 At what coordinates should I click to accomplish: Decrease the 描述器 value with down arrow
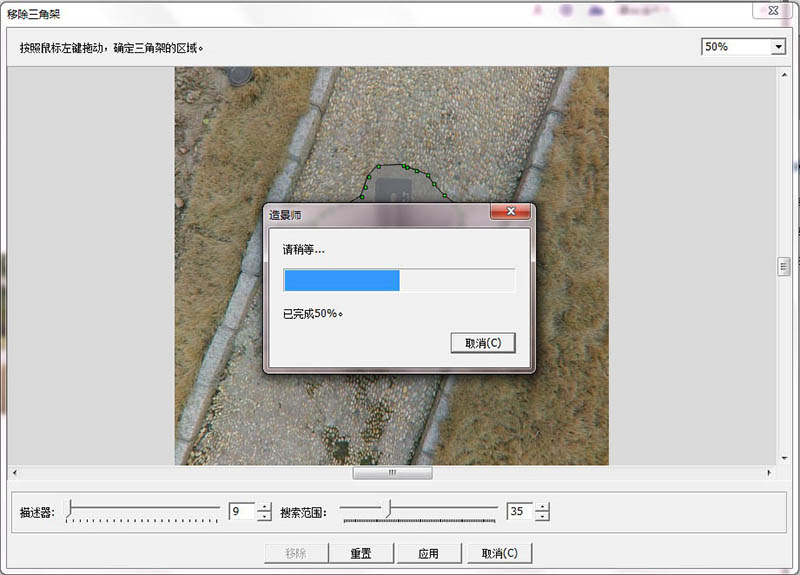(x=264, y=516)
